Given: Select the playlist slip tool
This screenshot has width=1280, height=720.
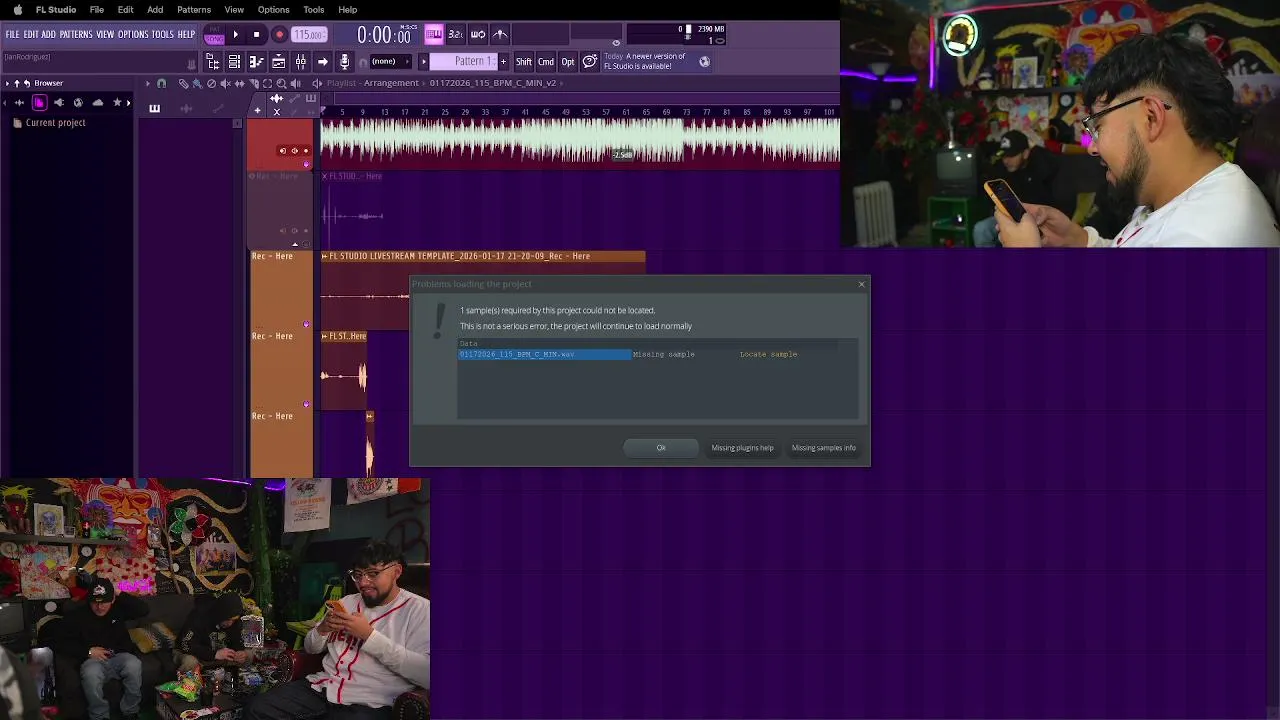Looking at the screenshot, I should (x=239, y=83).
